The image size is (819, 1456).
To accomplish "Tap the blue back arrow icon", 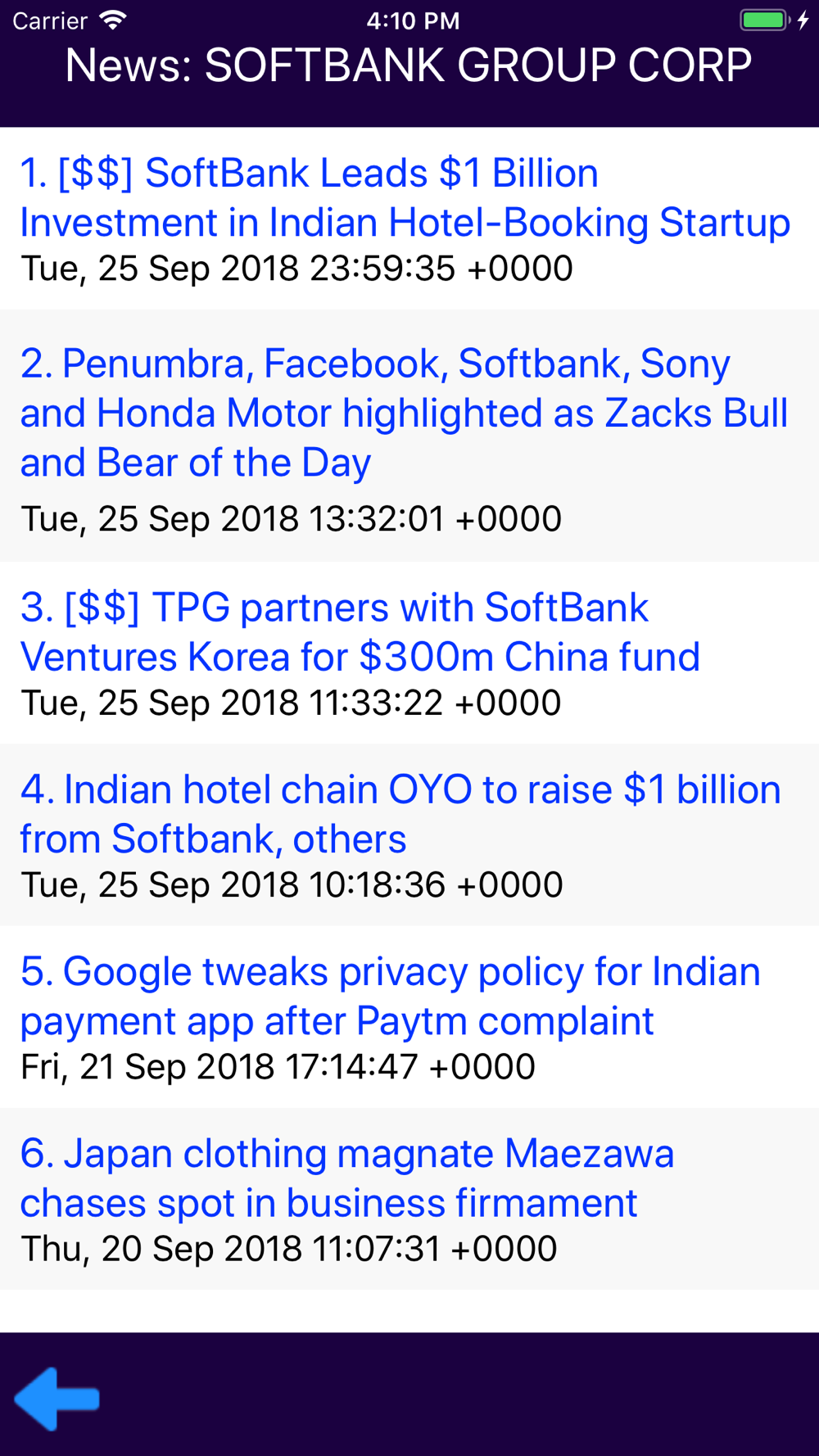I will pos(57,1399).
